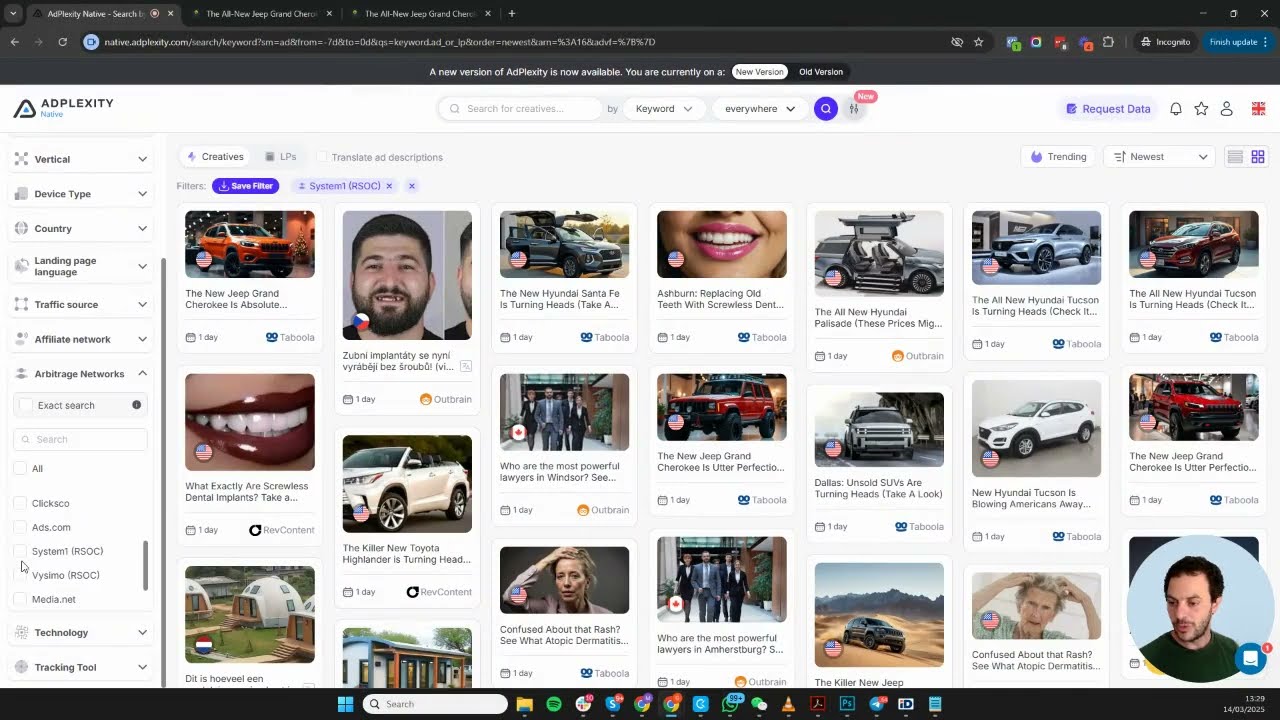Switch to grid view layout
Viewport: 1280px width, 720px height.
tap(1258, 157)
